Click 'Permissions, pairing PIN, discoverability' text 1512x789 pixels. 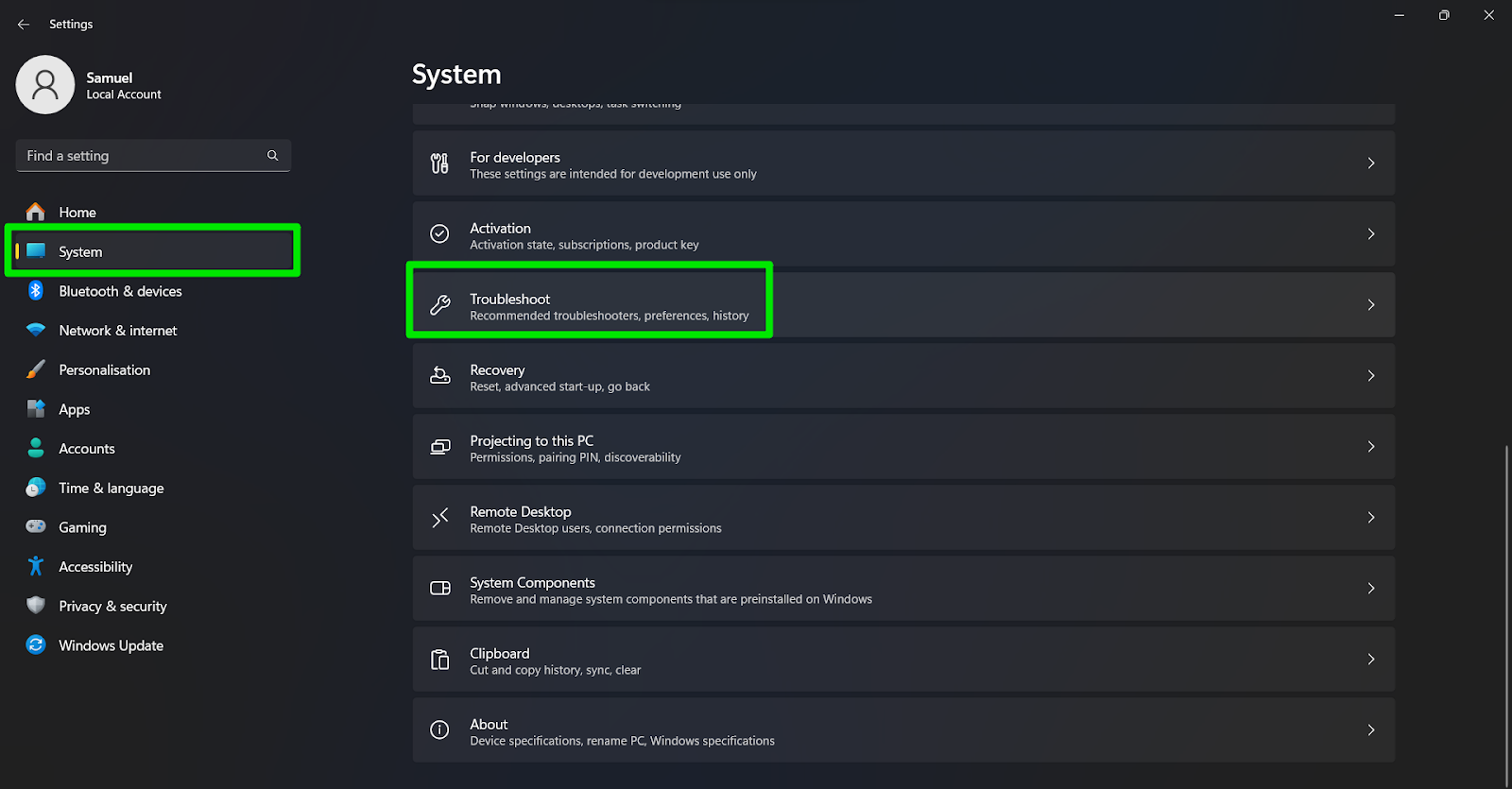(x=576, y=457)
